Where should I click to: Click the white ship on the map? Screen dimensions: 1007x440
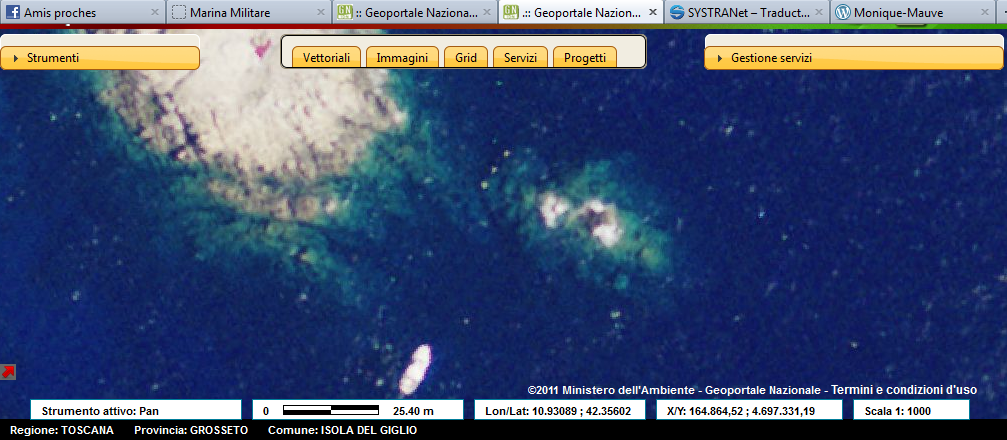415,369
